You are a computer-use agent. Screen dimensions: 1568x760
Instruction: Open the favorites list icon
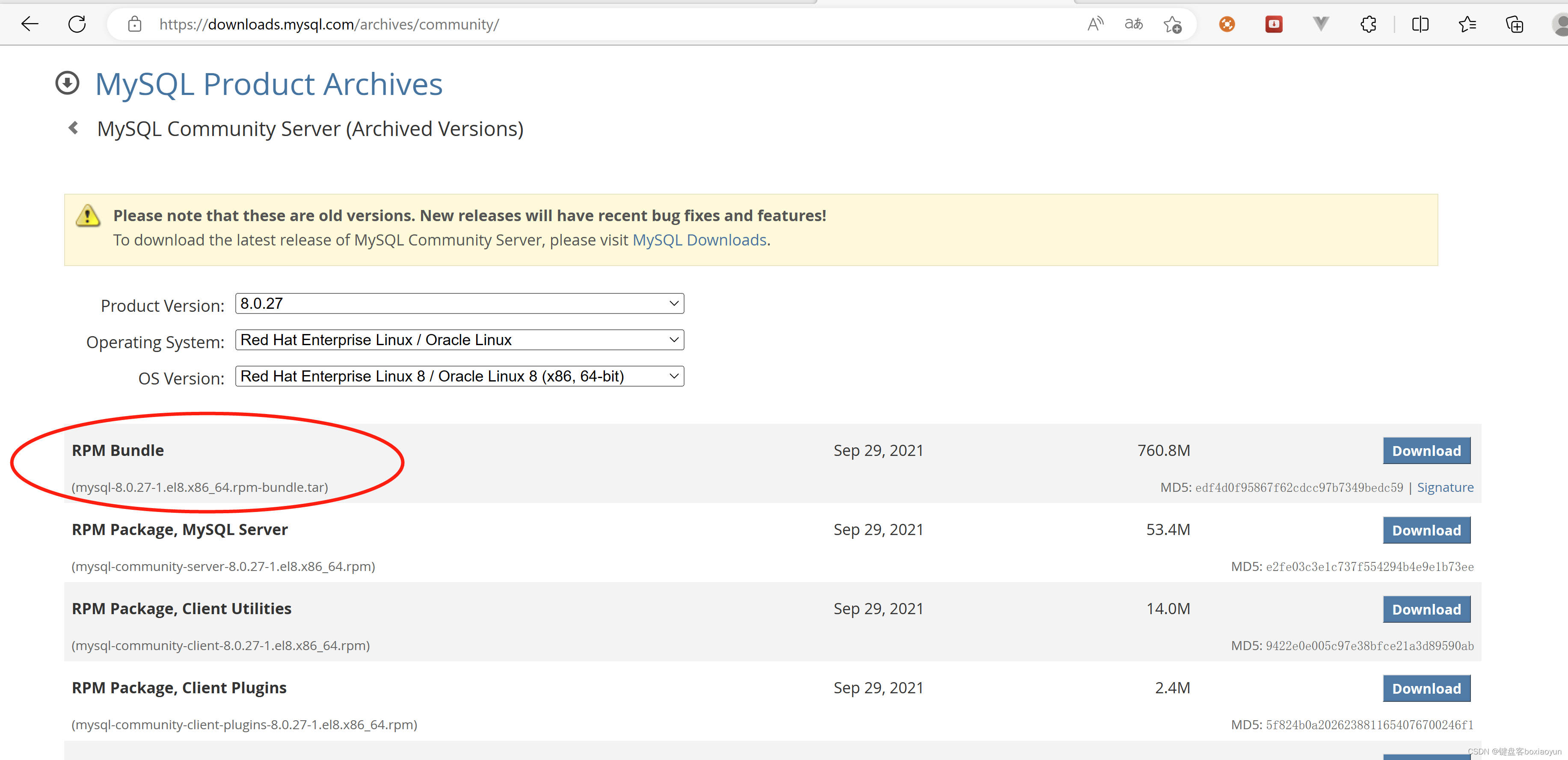click(x=1467, y=24)
